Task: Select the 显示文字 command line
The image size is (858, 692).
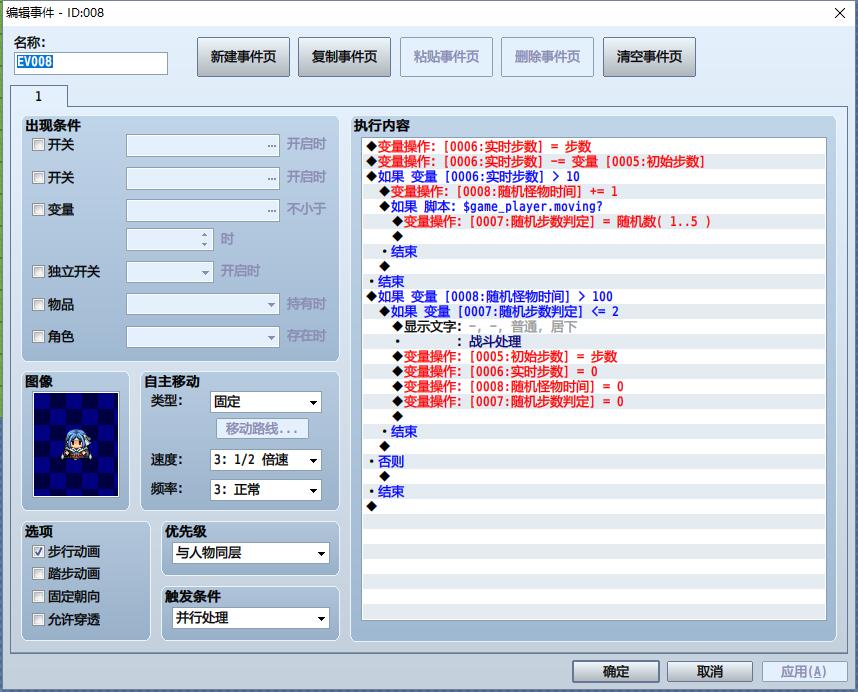Action: click(x=594, y=327)
